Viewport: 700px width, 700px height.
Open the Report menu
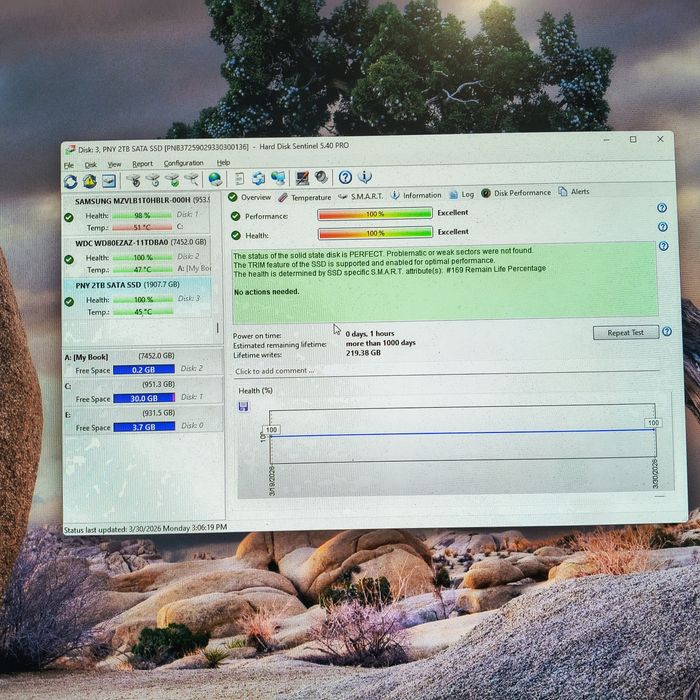[142, 164]
